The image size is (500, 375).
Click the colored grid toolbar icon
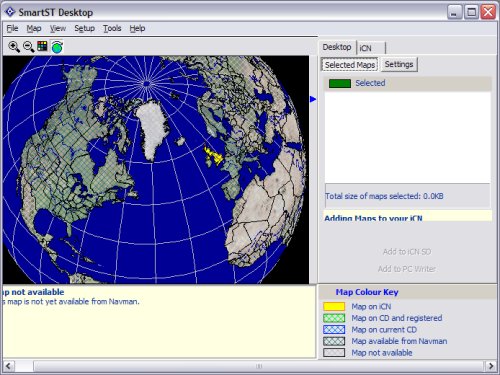42,46
